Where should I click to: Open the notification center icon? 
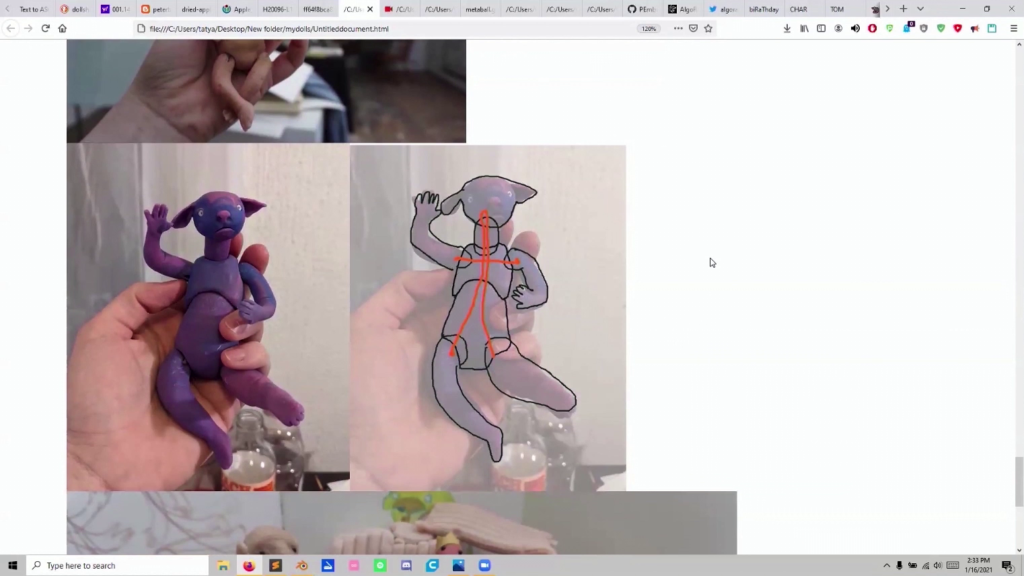tap(1008, 566)
